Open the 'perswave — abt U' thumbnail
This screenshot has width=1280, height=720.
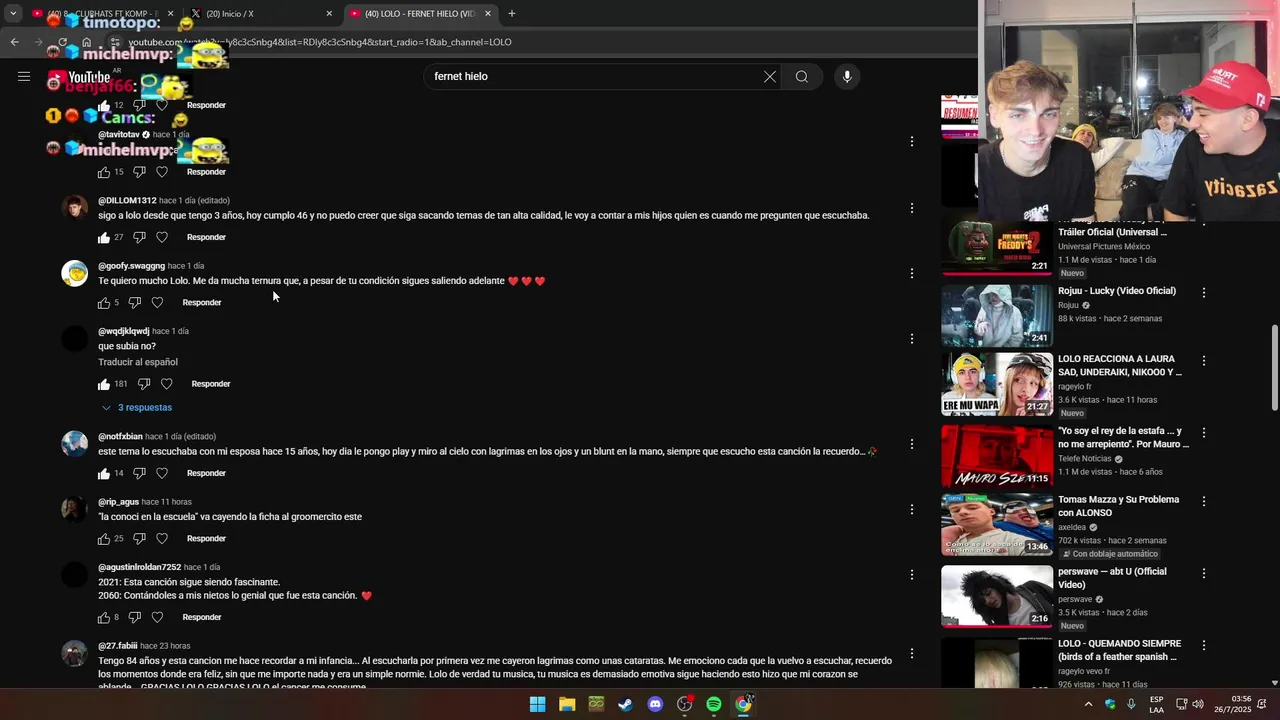click(x=997, y=596)
